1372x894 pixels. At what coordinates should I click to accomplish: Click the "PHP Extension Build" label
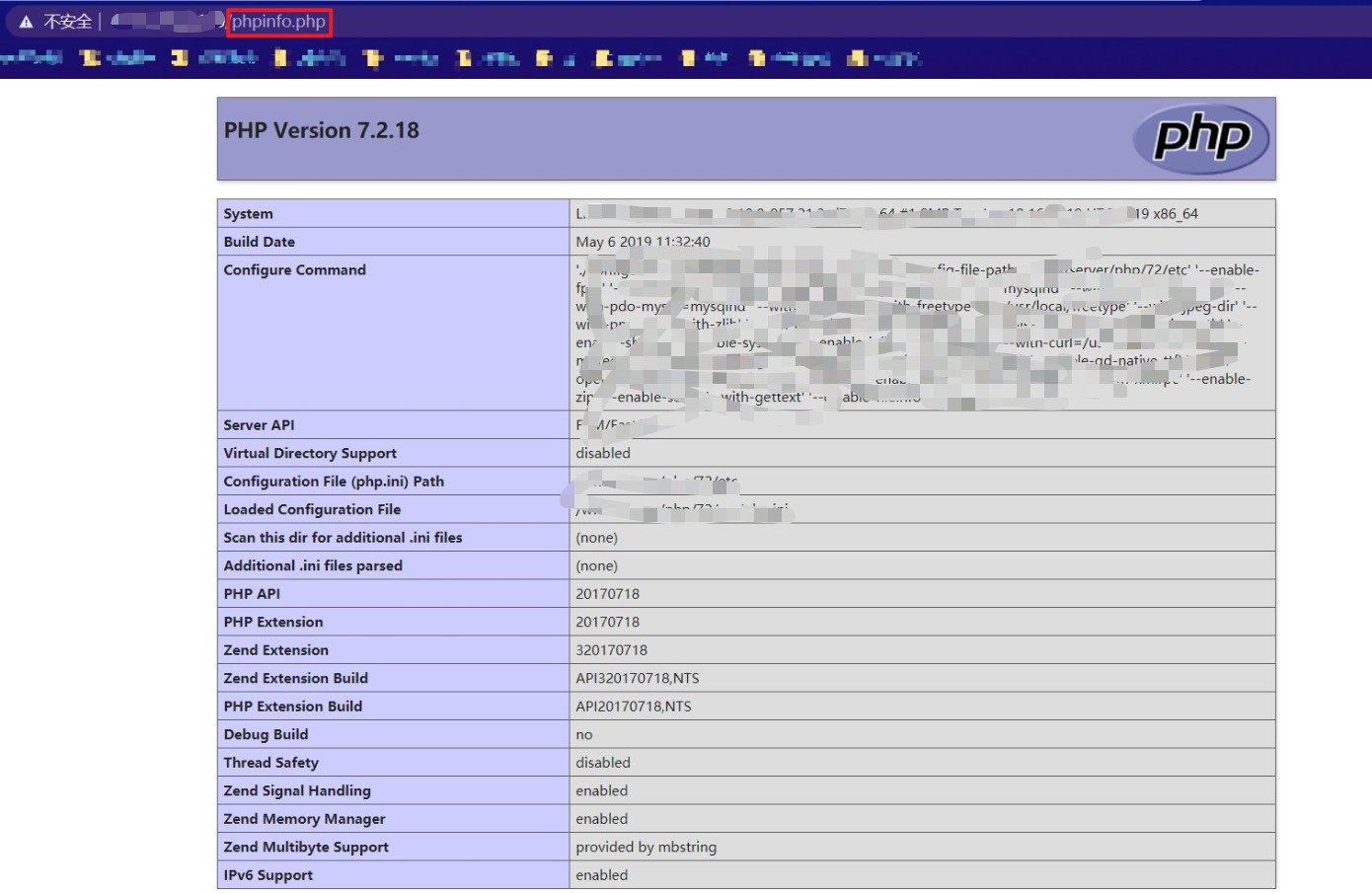tap(293, 707)
